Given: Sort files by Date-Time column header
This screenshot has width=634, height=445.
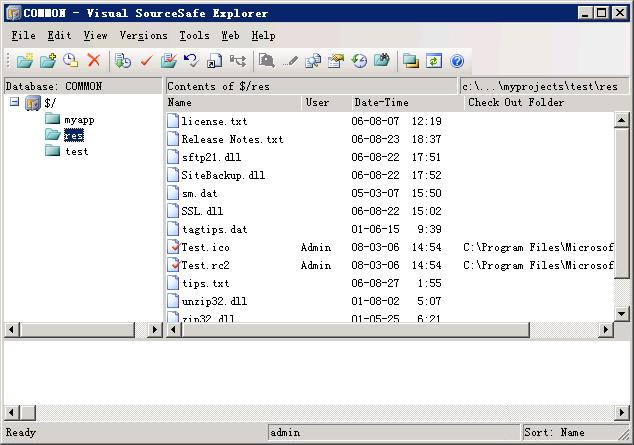Looking at the screenshot, I should [381, 103].
